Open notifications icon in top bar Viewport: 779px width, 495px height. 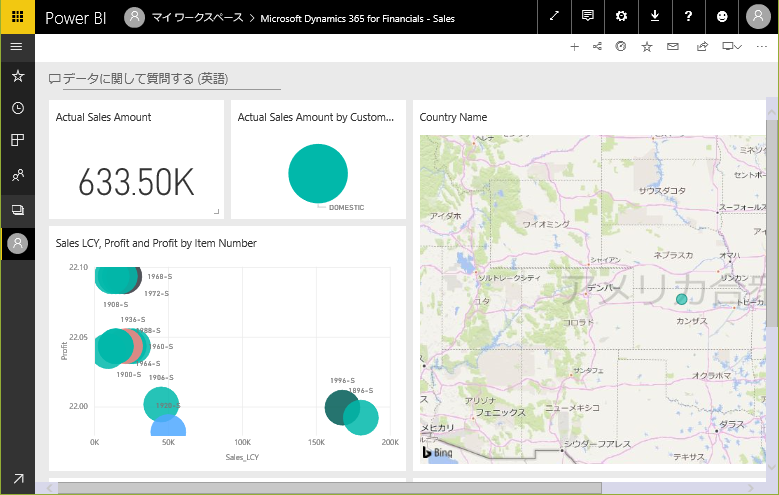pyautogui.click(x=588, y=16)
